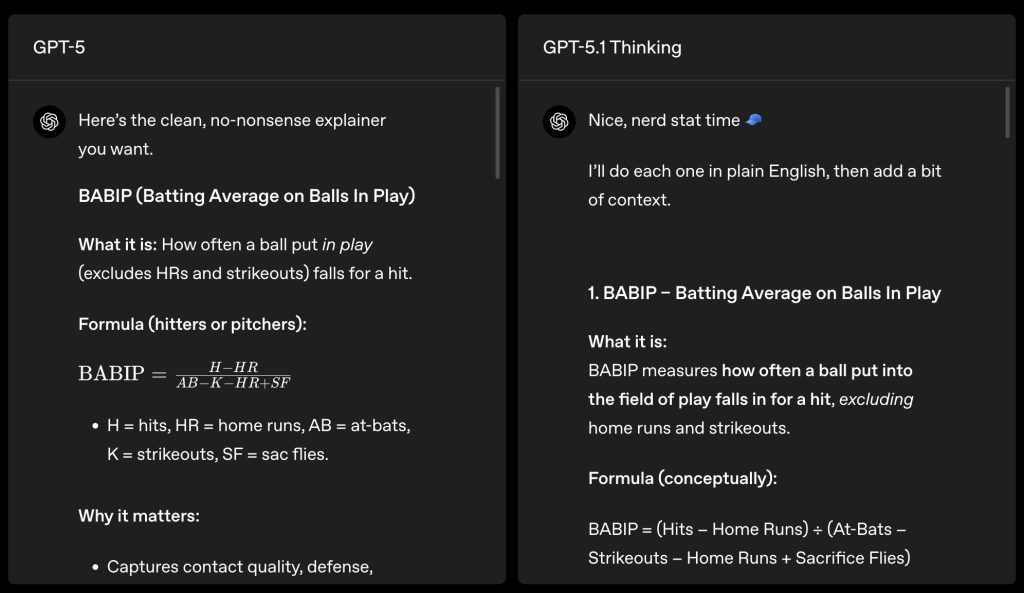Click "Formula (hitters or pitchers):" label
The height and width of the screenshot is (593, 1024).
[x=192, y=324]
